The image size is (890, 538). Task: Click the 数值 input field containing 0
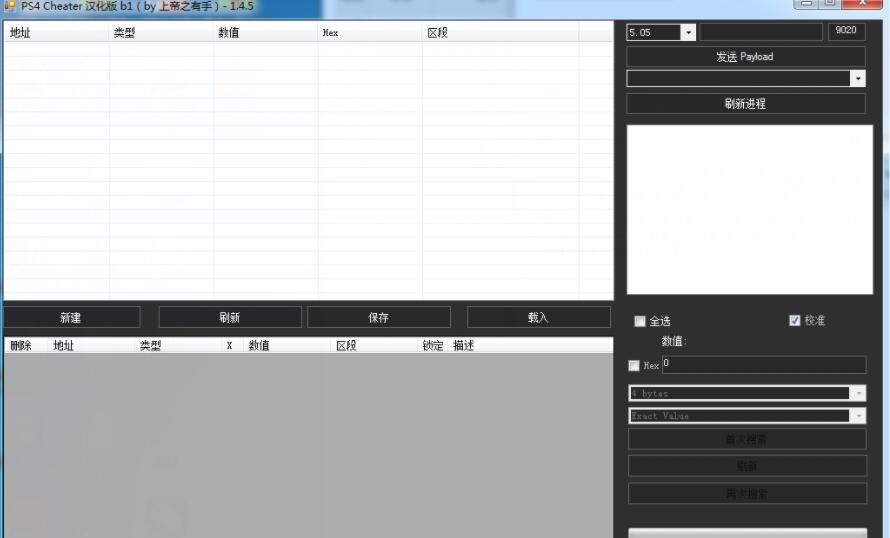764,365
